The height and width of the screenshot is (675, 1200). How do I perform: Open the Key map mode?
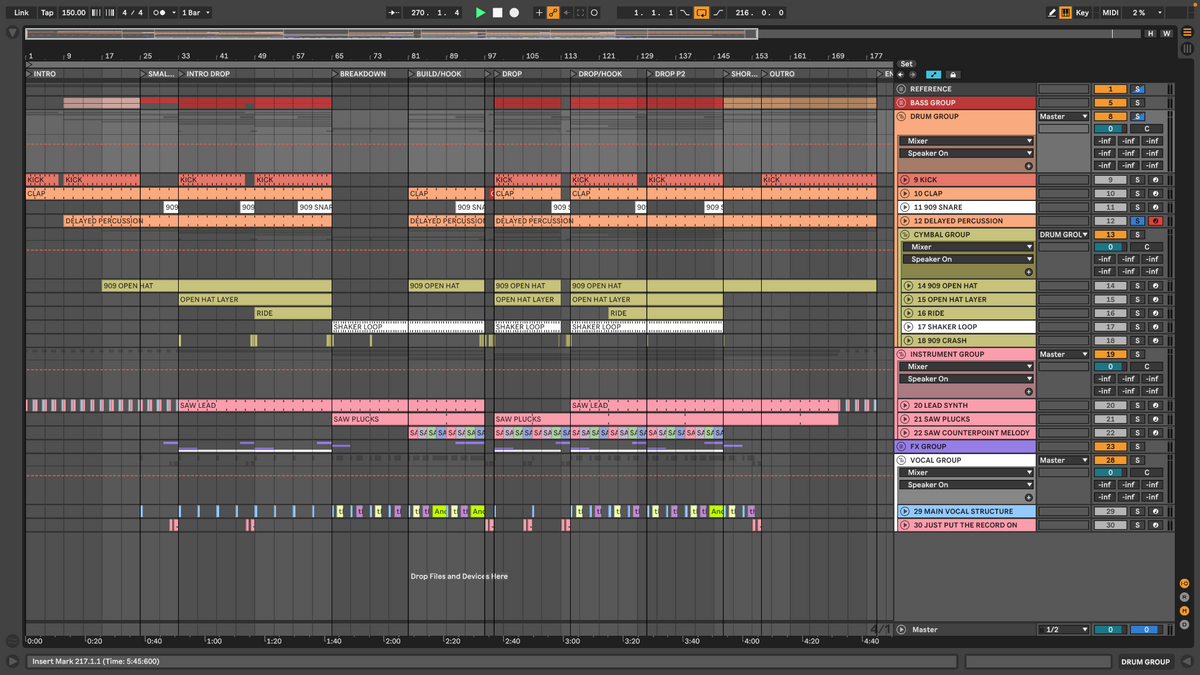(1082, 13)
